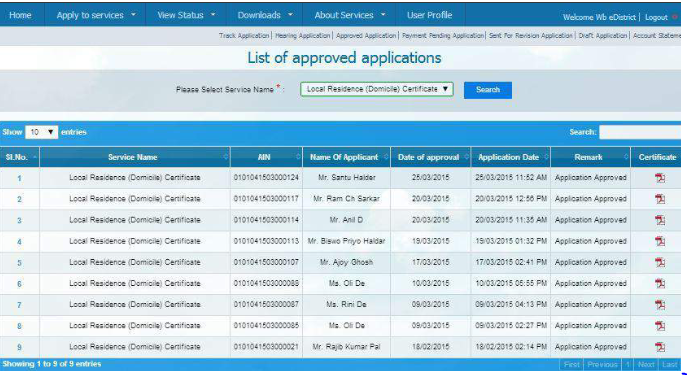
Task: Sort table by Date of approval column
Action: [431, 157]
